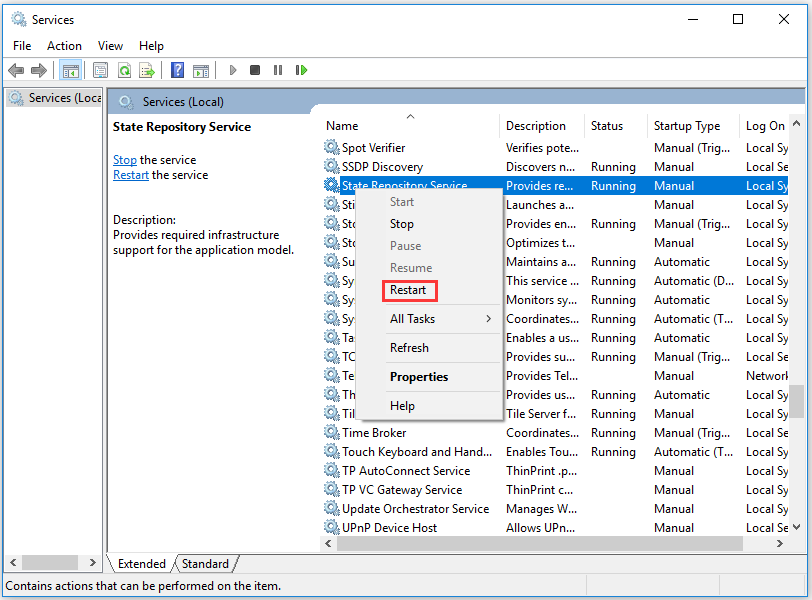Click the vertical scrollbar thumb in list
812x600 pixels.
(796, 400)
